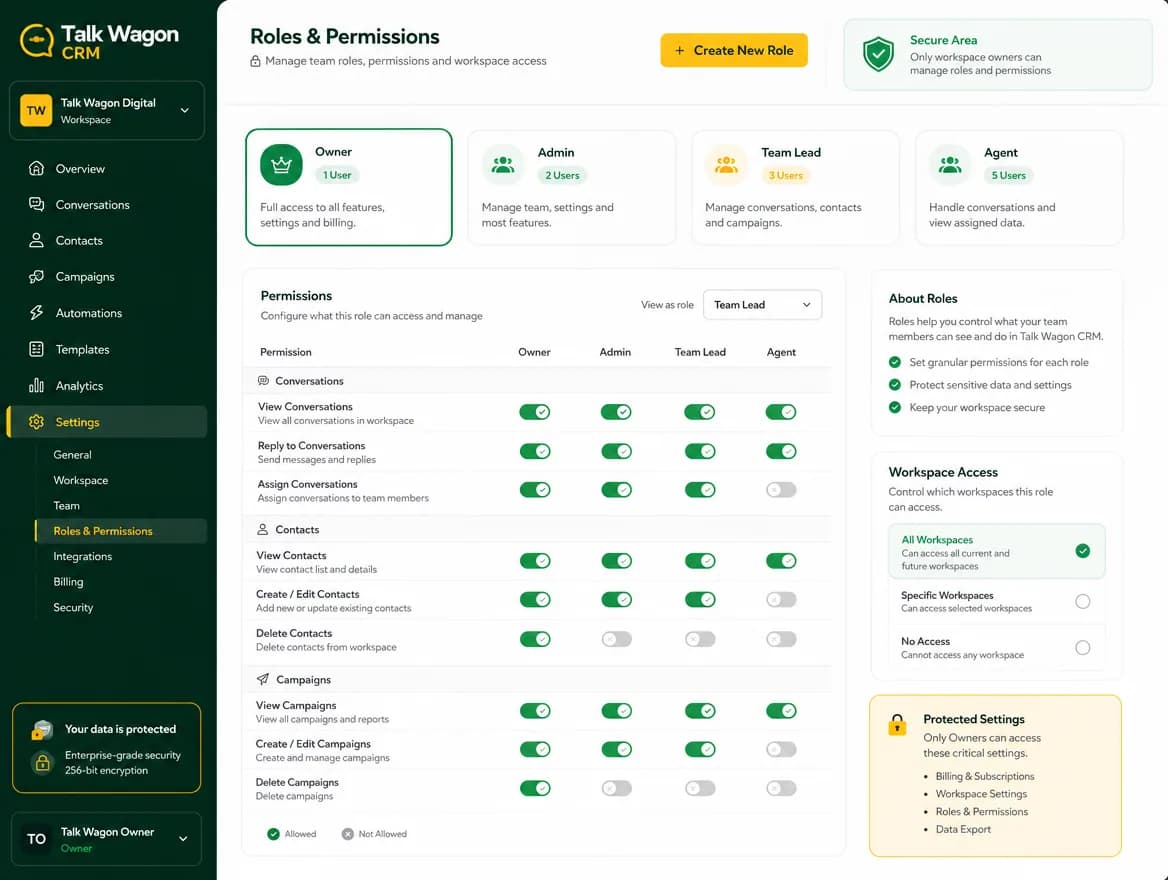Viewport: 1168px width, 880px height.
Task: Click the 2 Users badge on Admin card
Action: (562, 175)
